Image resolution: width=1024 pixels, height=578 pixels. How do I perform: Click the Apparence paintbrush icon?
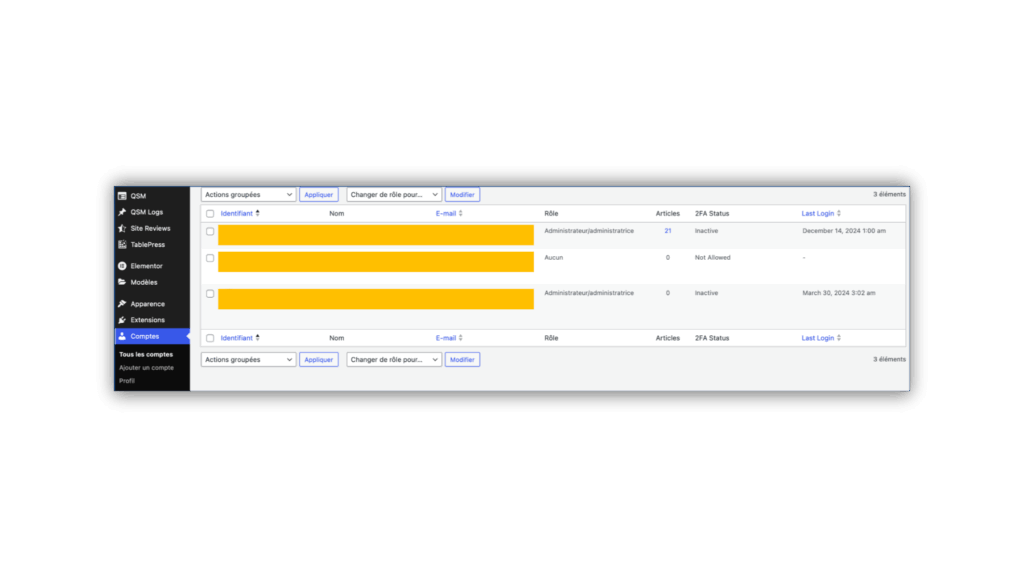[x=122, y=304]
